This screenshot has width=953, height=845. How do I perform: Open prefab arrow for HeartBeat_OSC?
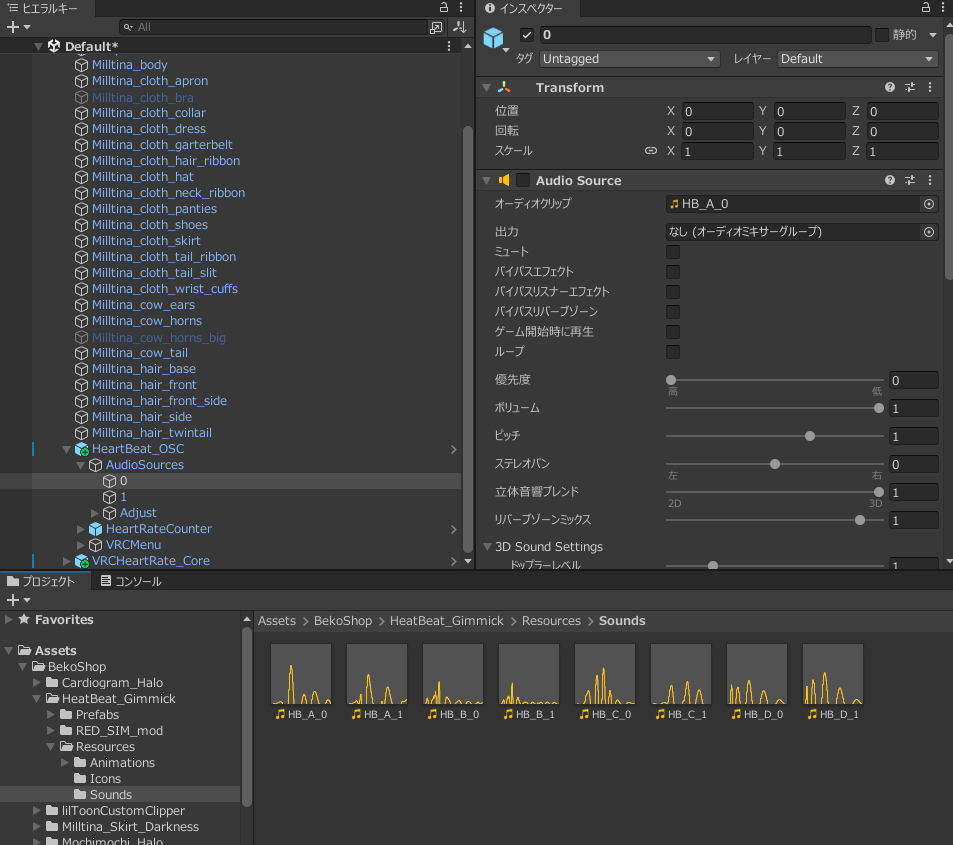click(x=453, y=449)
